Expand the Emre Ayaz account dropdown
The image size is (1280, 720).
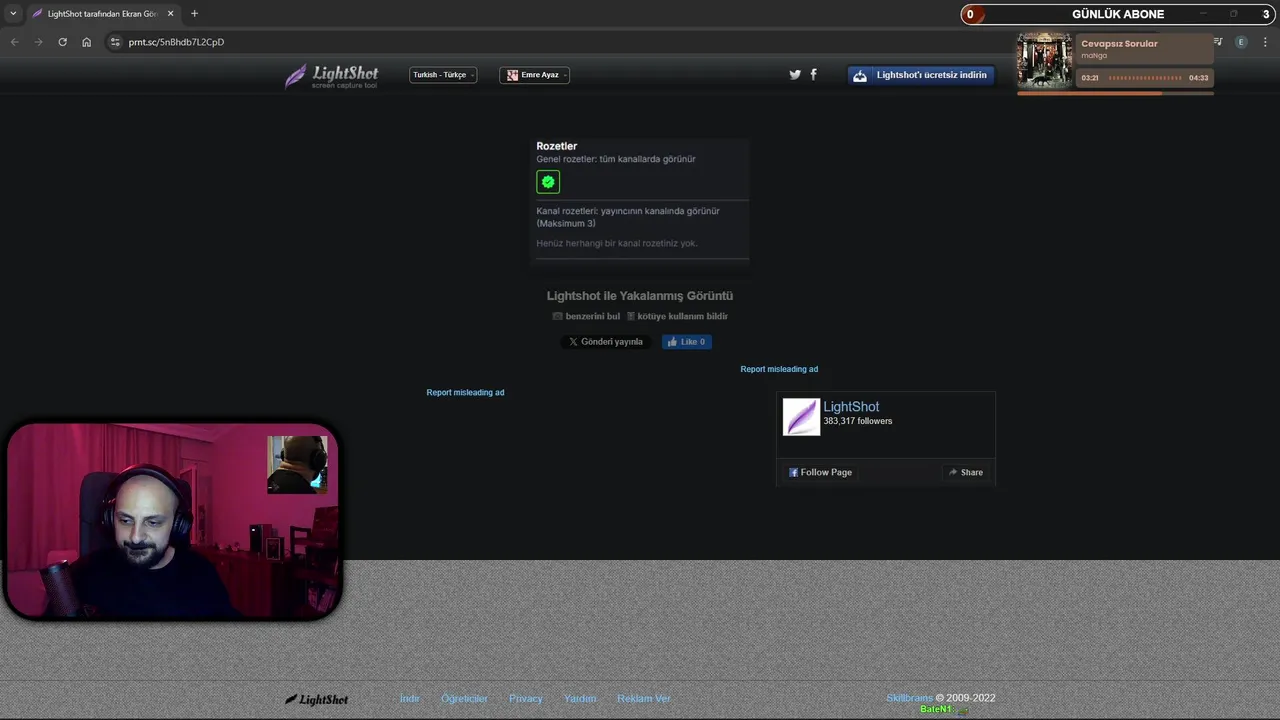(535, 75)
